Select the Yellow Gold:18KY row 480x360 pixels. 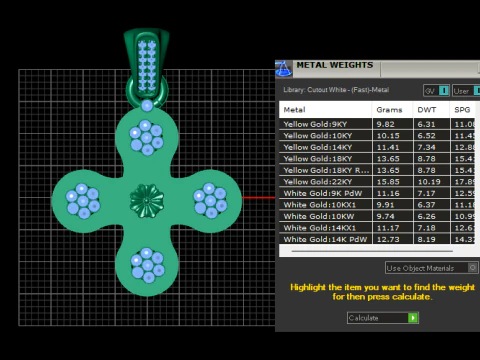(x=377, y=159)
